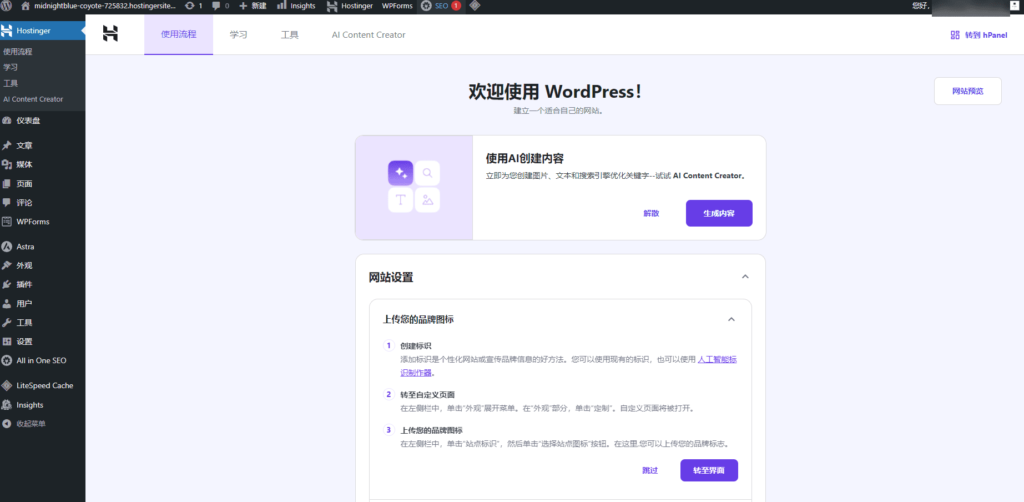Collapse the 上传您的品牌图标 panel
The image size is (1024, 502).
[731, 319]
